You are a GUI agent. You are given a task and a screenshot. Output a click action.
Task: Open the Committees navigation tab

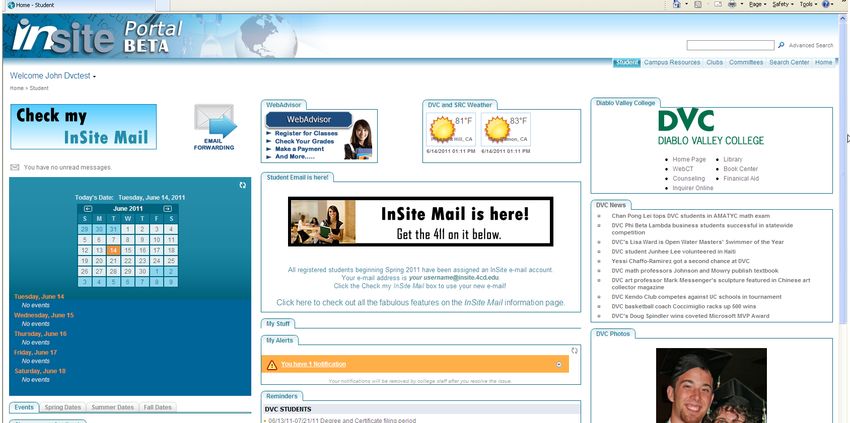[x=746, y=62]
